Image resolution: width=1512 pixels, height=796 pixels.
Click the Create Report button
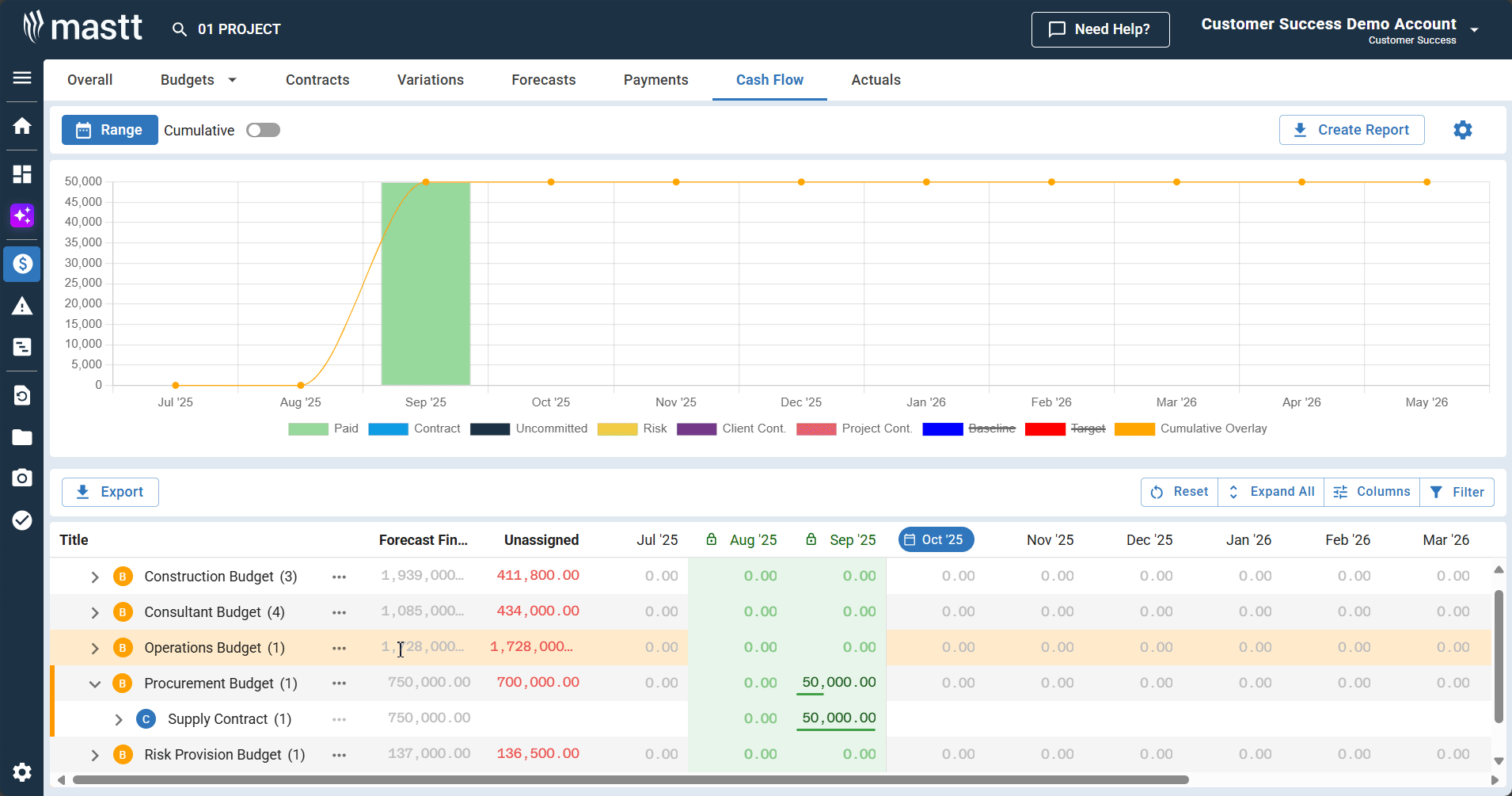point(1351,130)
